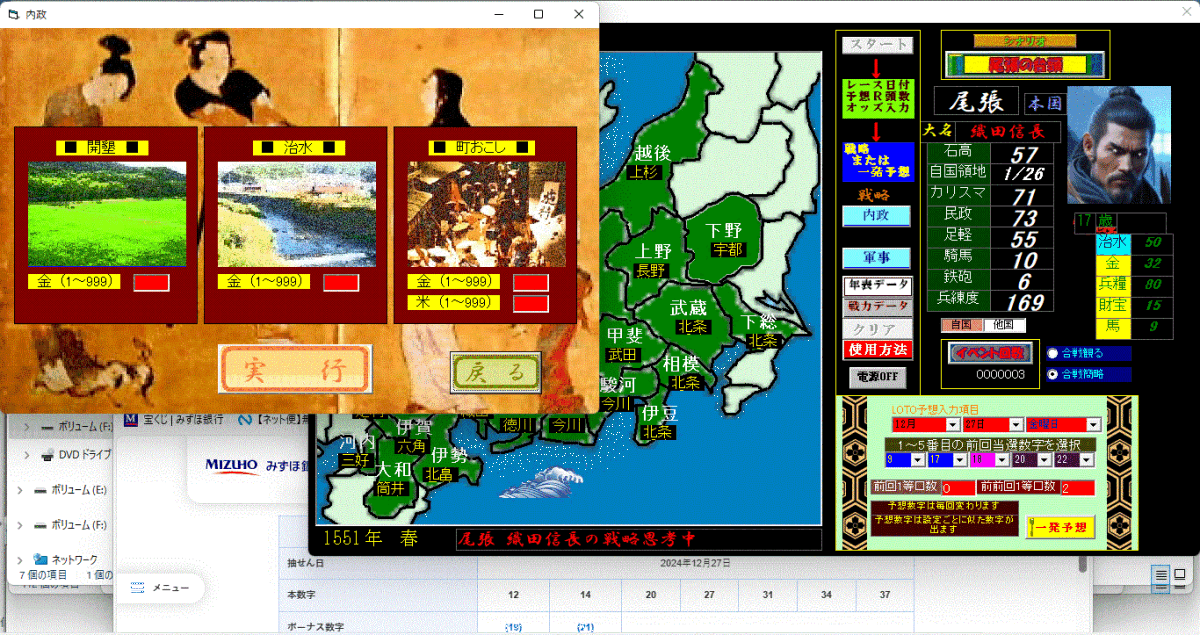Open the third winning number dropdown showing 18

click(1002, 459)
